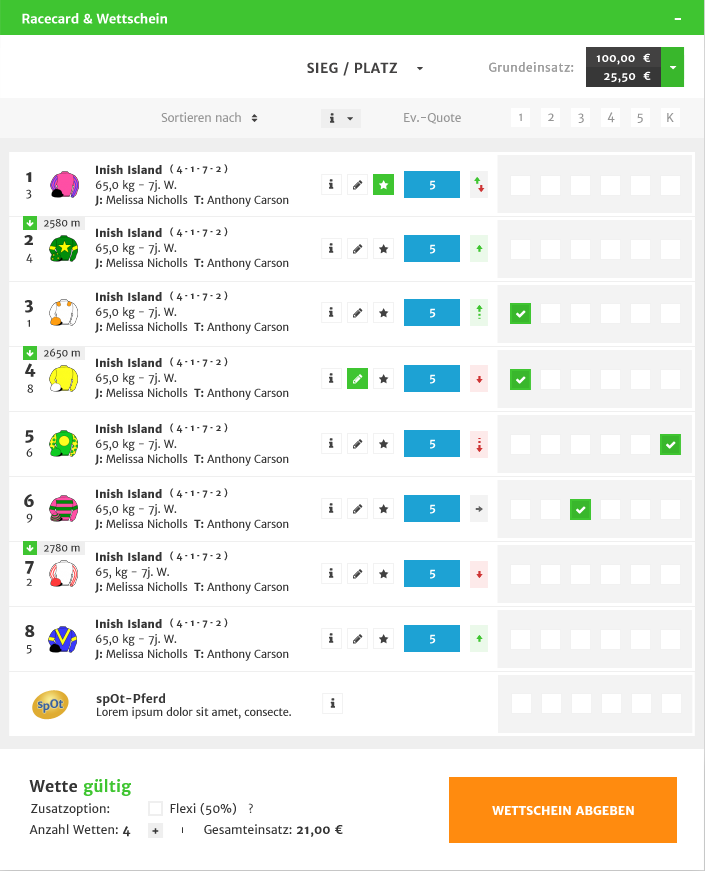
Task: Select the K column header
Action: [x=670, y=118]
